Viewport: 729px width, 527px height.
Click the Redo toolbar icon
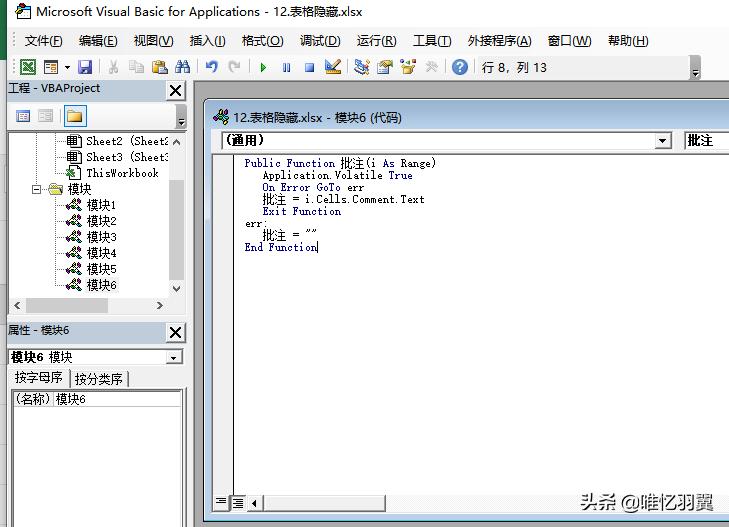pos(235,67)
